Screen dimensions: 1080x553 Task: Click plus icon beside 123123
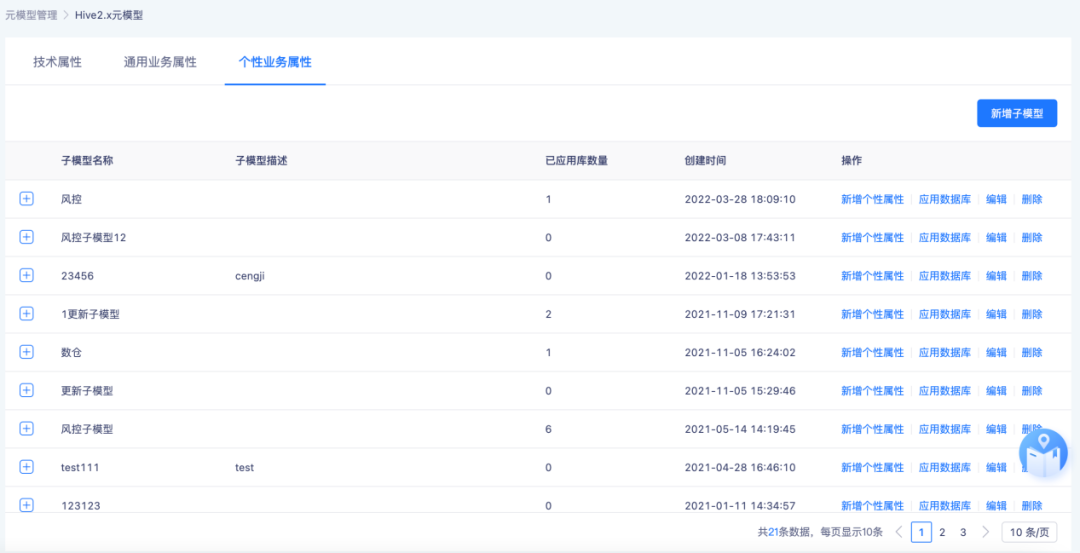[x=27, y=505]
